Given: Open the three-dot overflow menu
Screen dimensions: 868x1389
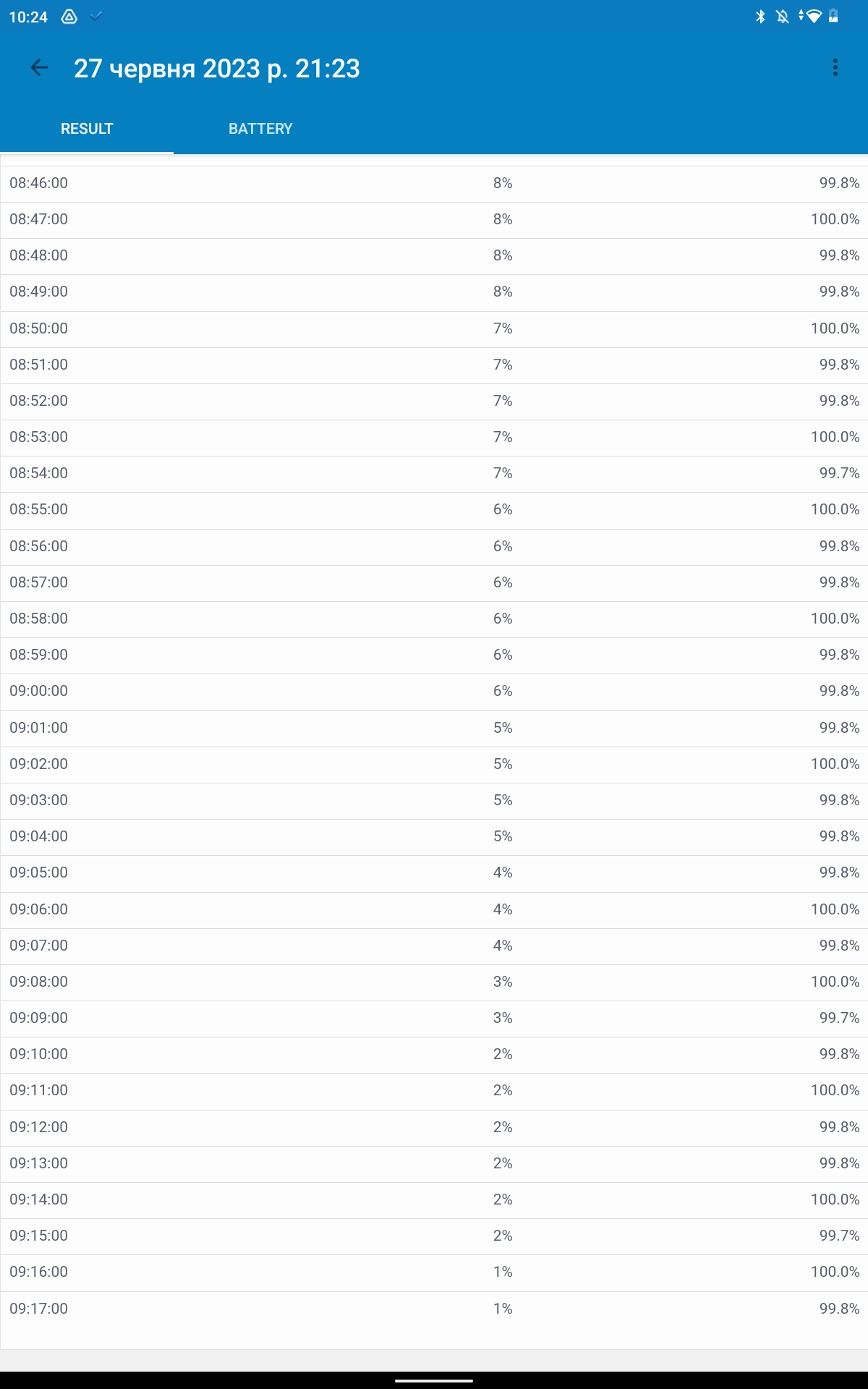Looking at the screenshot, I should [x=835, y=68].
